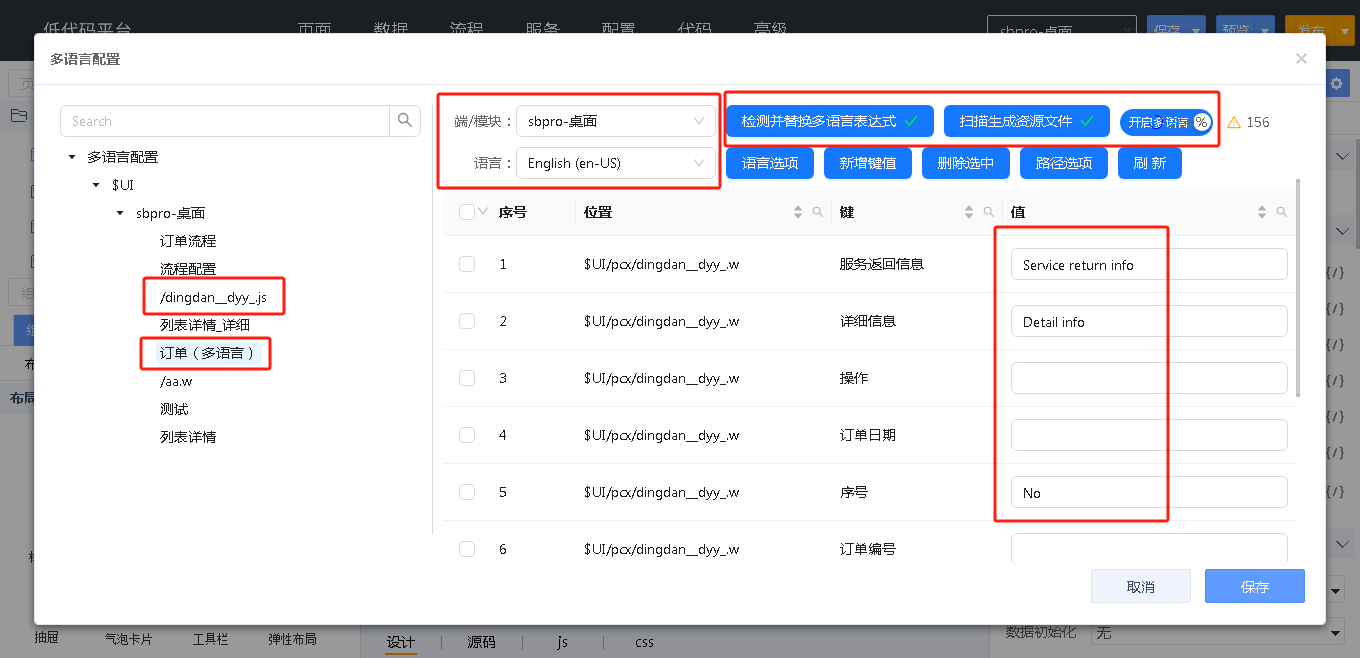The image size is (1360, 658).
Task: Select /dingdan__dyy_.js tree item
Action: 213,297
